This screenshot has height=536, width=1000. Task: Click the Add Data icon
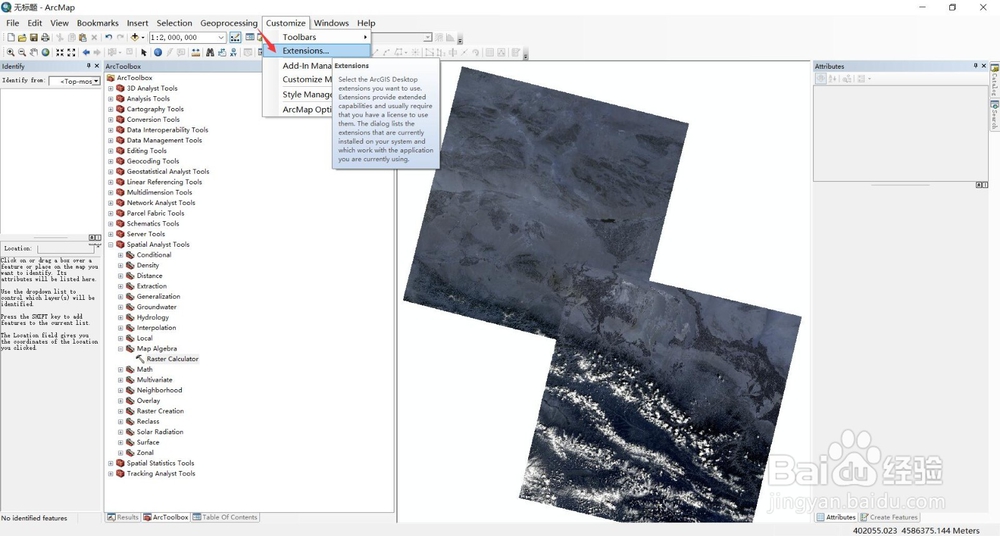point(135,38)
